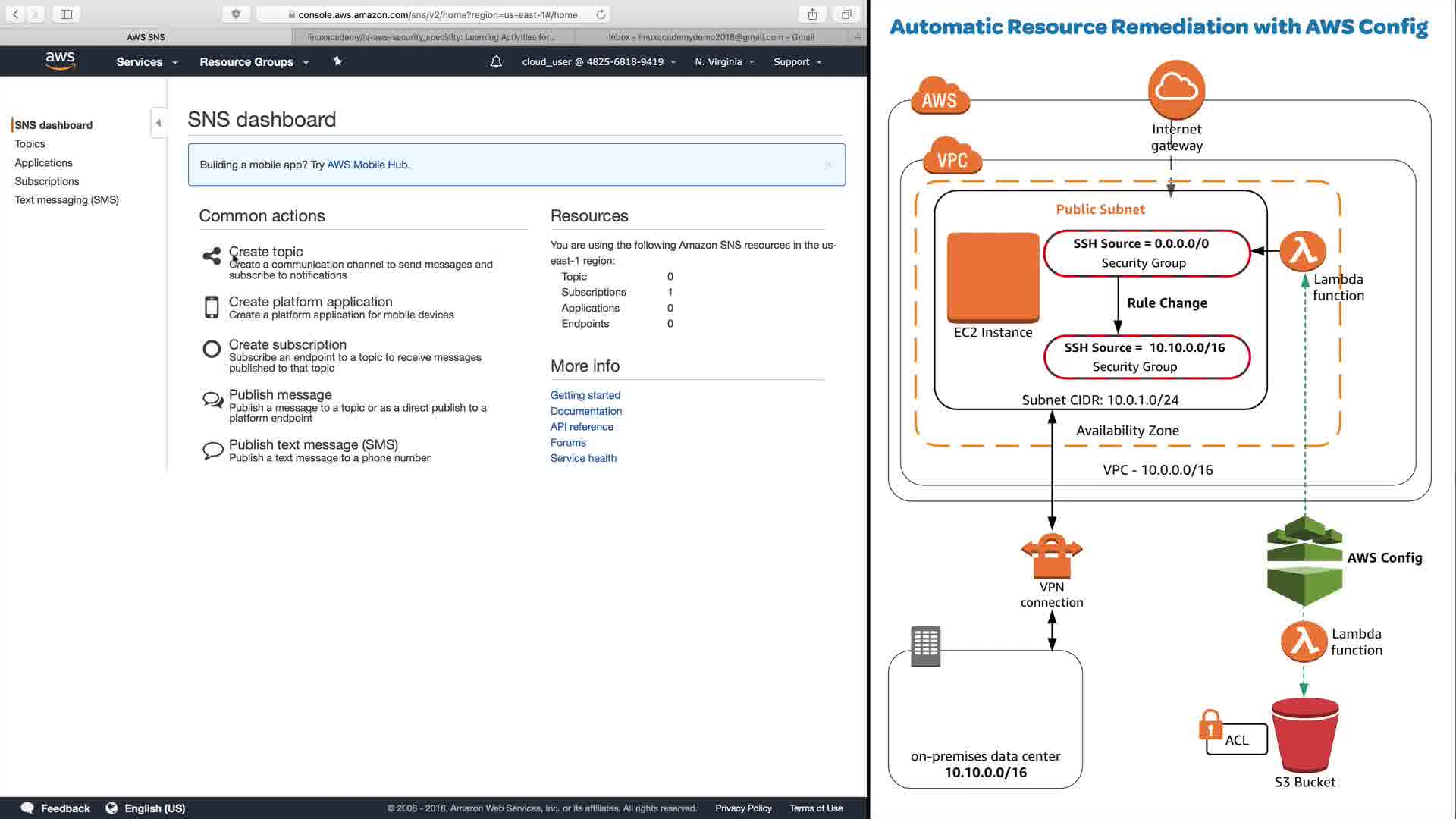Switch to the Gmail Inbox tab
The image size is (1456, 819).
[711, 36]
